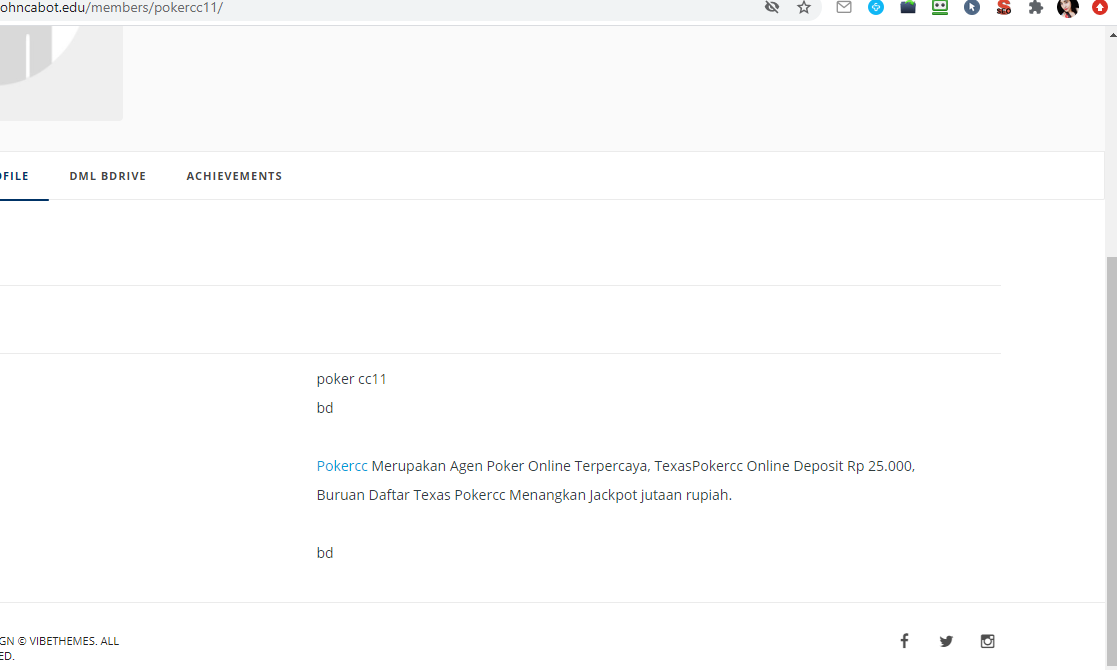
Task: Open the puzzle-piece Extensions menu
Action: (1036, 7)
